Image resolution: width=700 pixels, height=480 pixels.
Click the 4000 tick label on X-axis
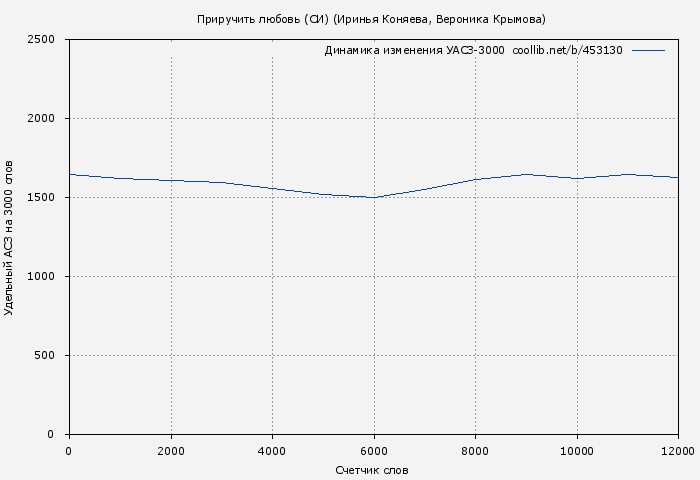click(272, 451)
